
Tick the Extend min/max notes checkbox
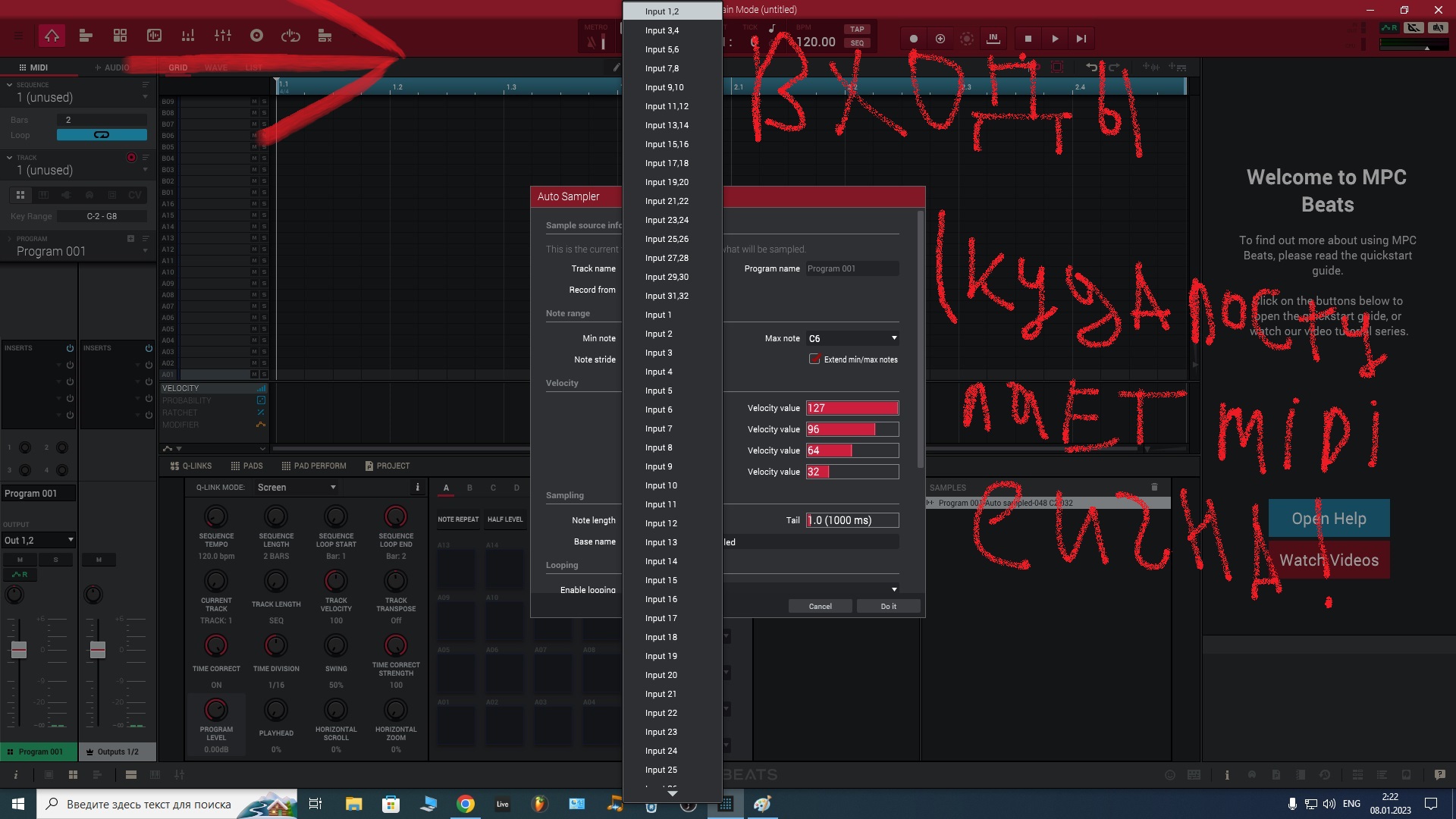pos(815,359)
